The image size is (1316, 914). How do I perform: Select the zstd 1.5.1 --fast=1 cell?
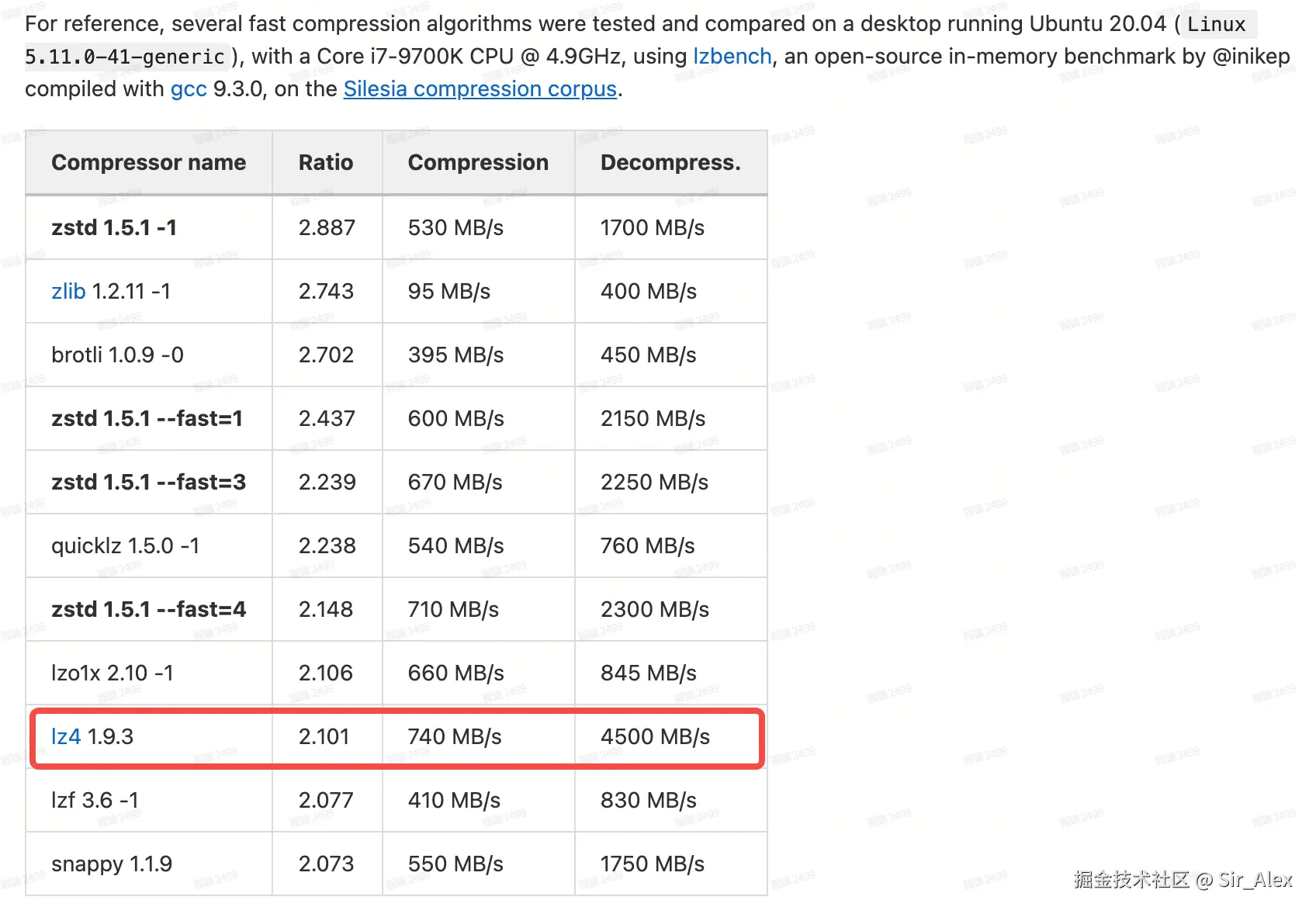coord(147,419)
